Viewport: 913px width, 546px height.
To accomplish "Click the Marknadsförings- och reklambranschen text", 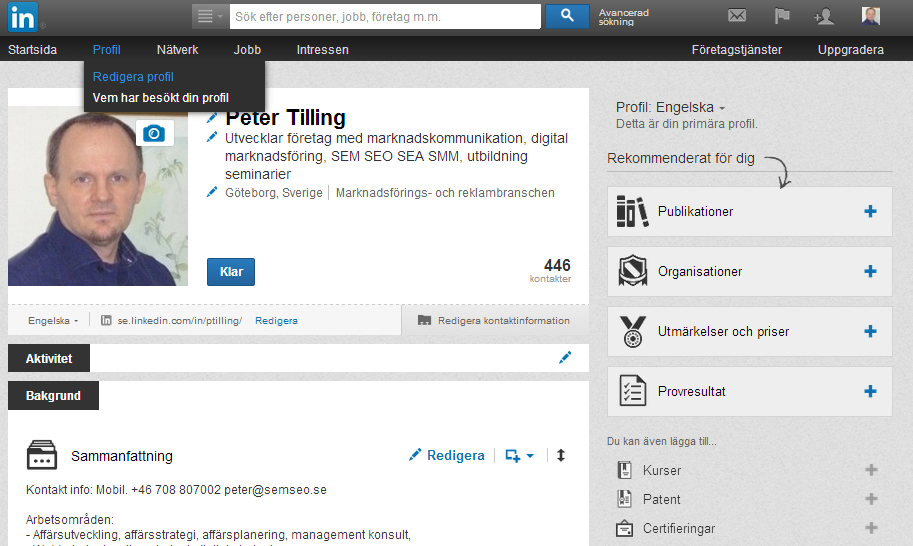I will (445, 193).
